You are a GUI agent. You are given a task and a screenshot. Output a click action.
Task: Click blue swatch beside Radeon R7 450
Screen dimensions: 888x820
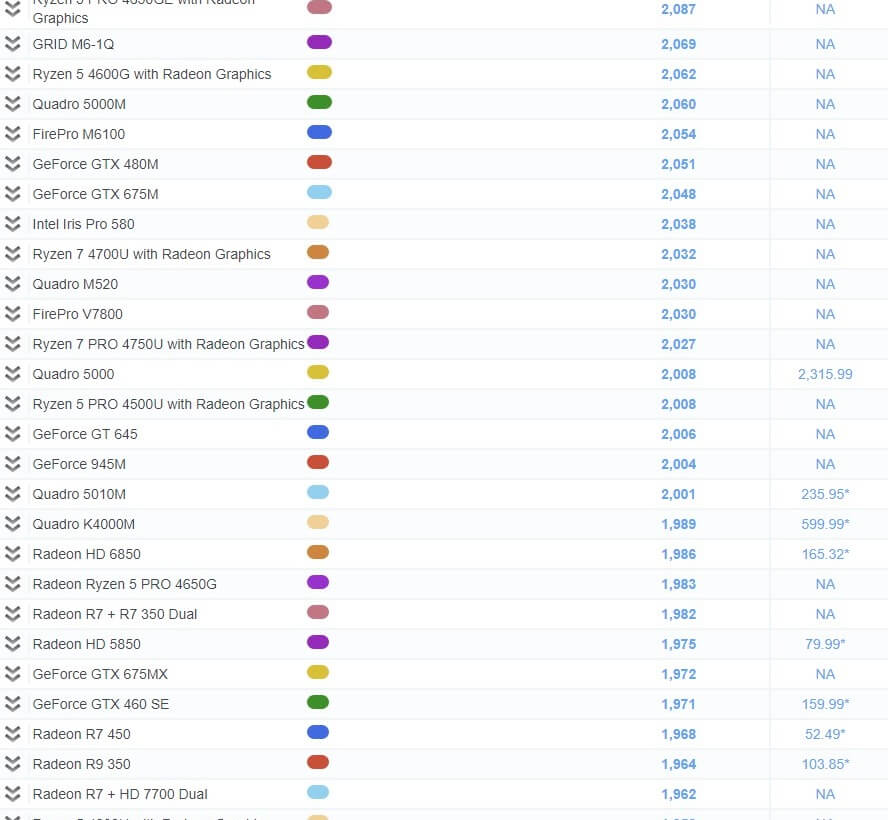318,733
